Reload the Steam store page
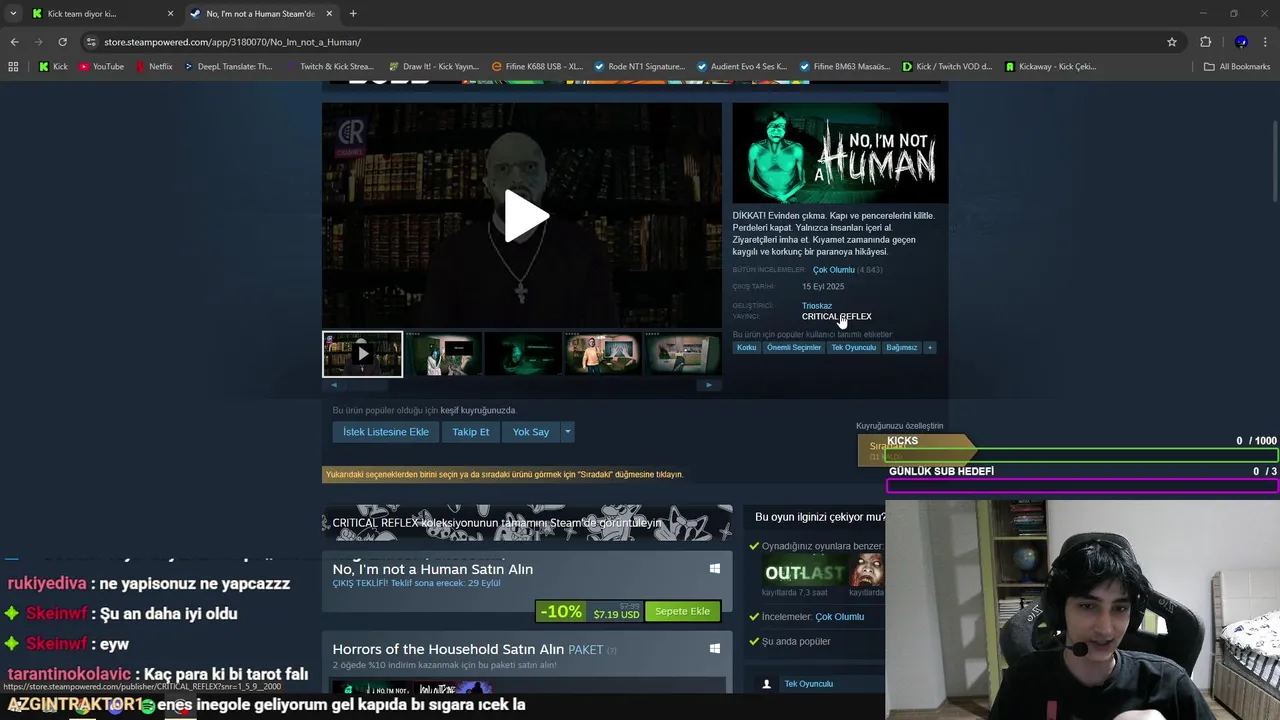This screenshot has width=1280, height=720. click(x=62, y=42)
